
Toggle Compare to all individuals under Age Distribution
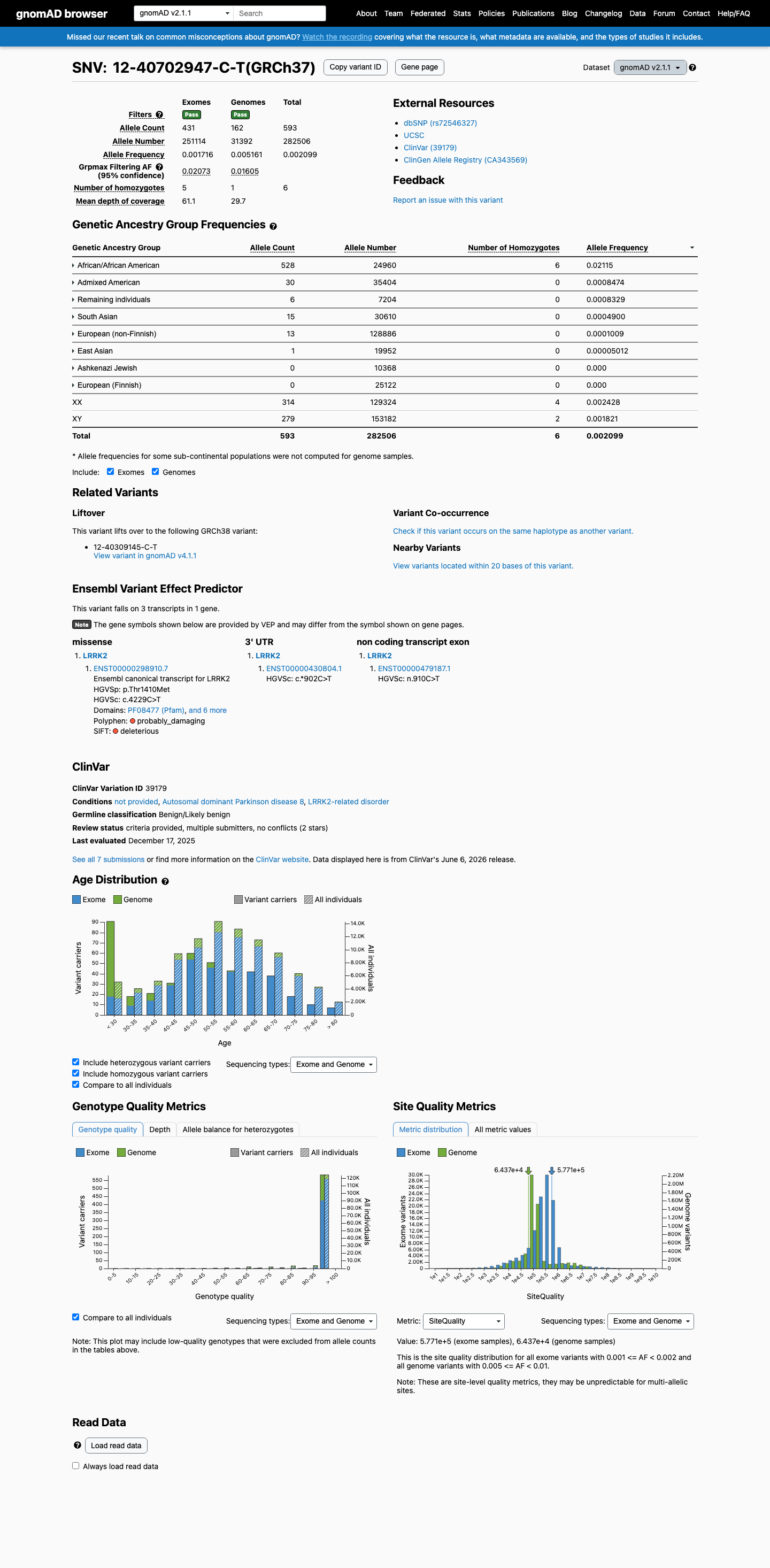tap(75, 1084)
